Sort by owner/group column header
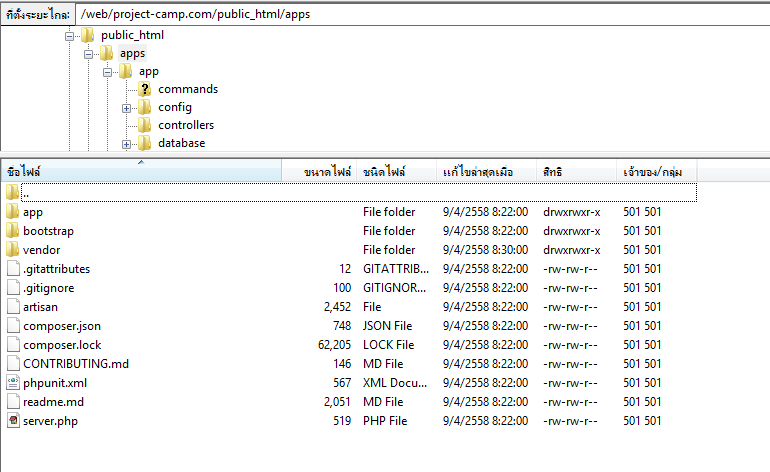 tap(657, 171)
